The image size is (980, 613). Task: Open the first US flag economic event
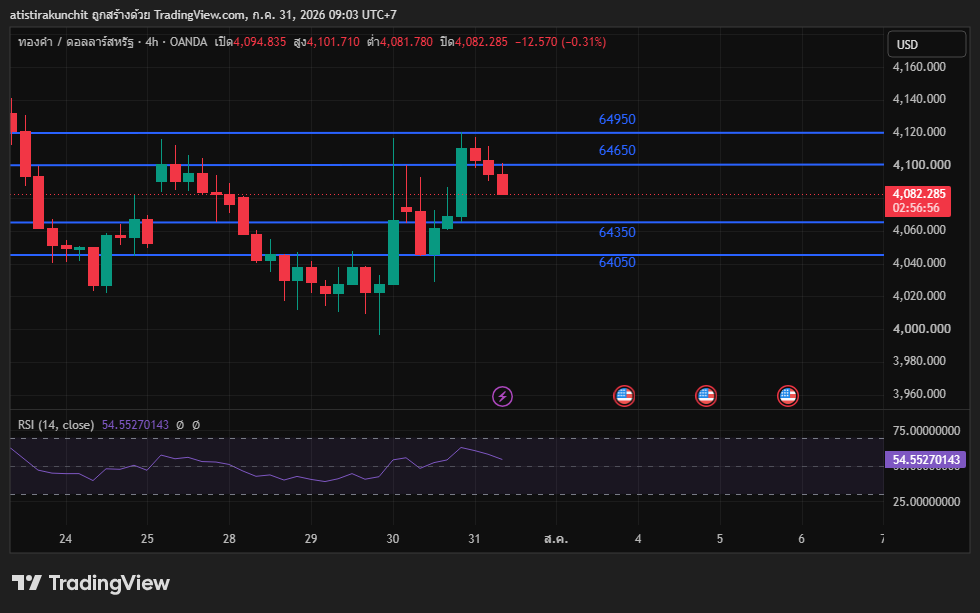tap(624, 396)
